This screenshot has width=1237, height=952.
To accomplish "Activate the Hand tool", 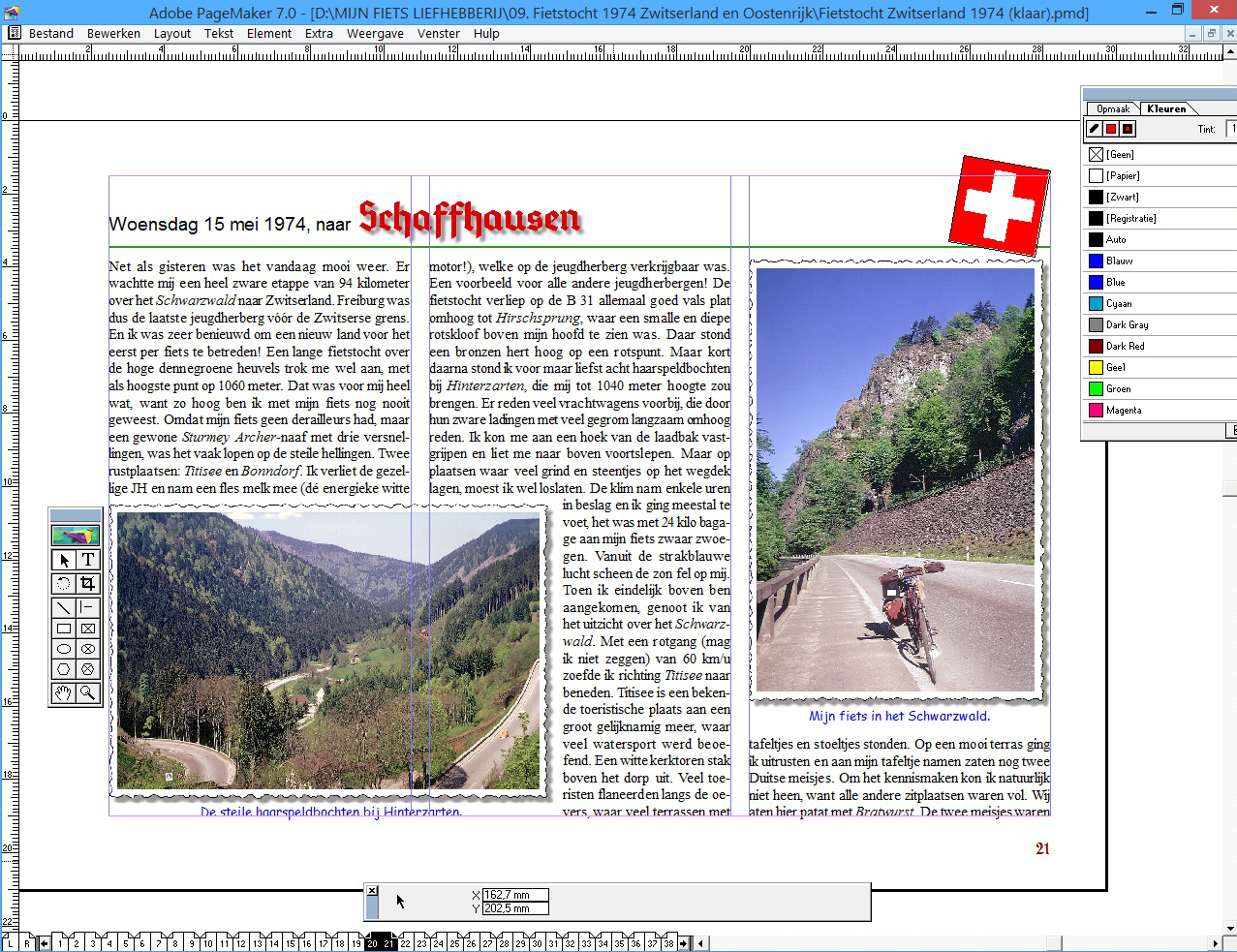I will [63, 692].
